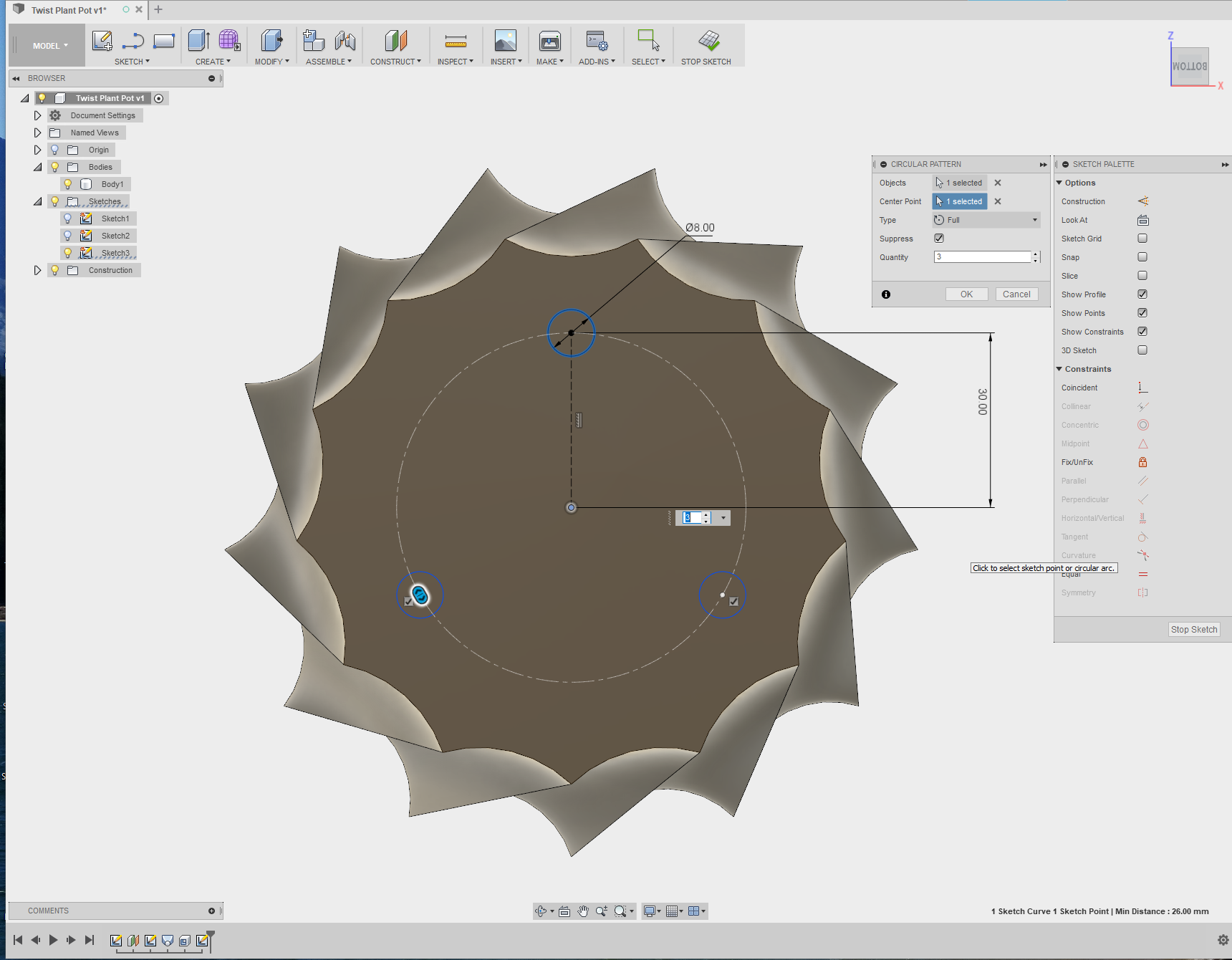
Task: Open the CONSTRUCT menu
Action: pos(395,62)
